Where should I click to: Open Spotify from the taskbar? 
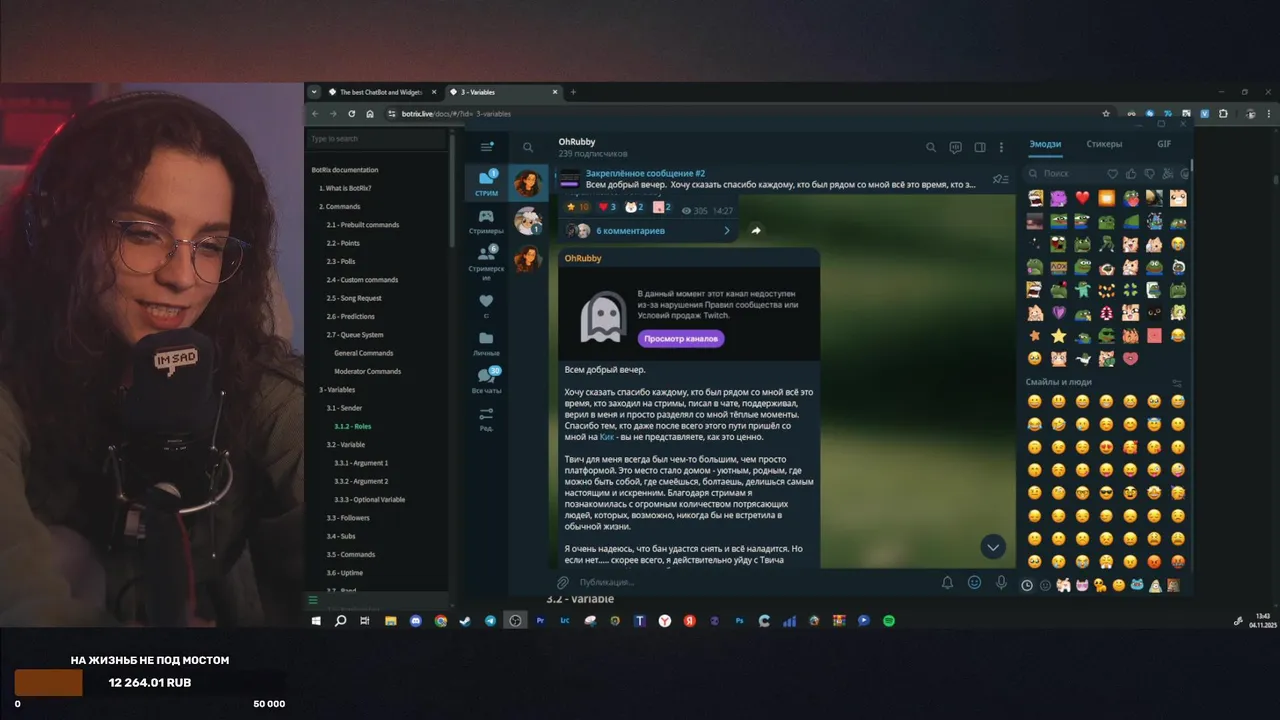coord(889,621)
